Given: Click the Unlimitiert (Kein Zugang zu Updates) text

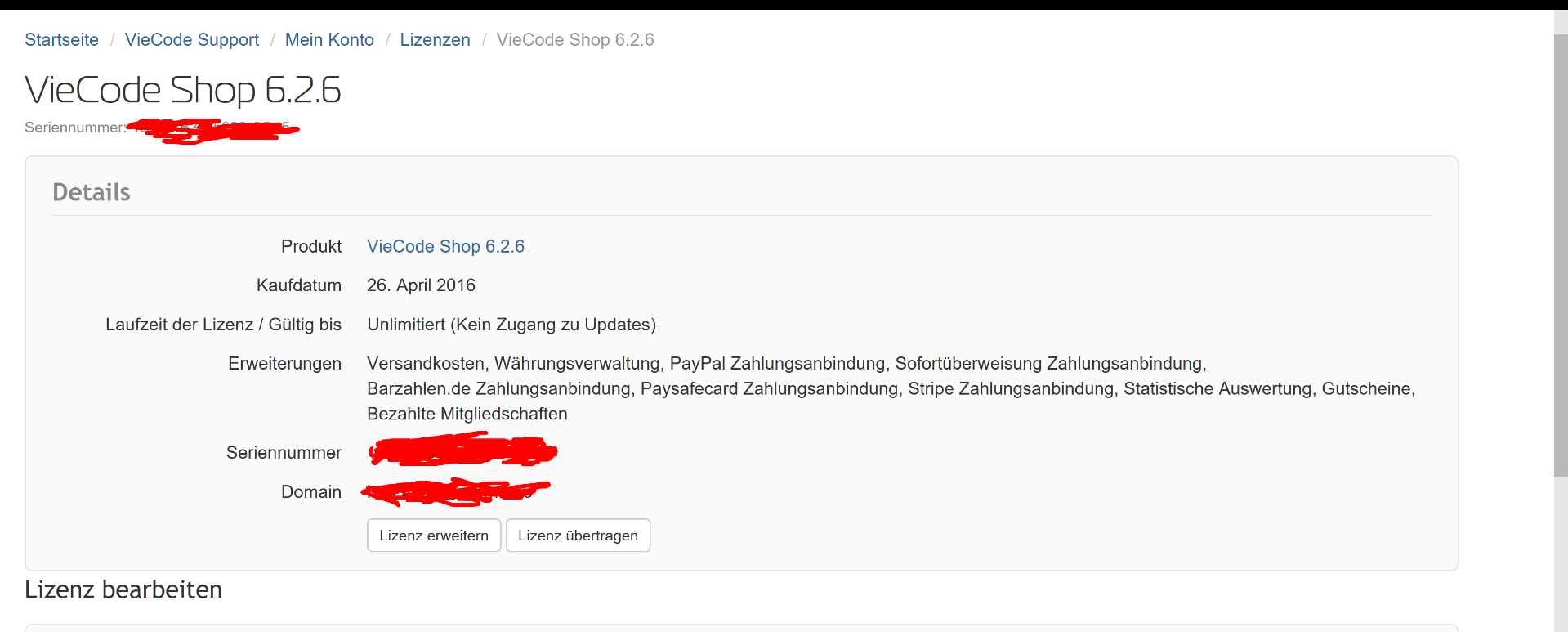Looking at the screenshot, I should (511, 325).
